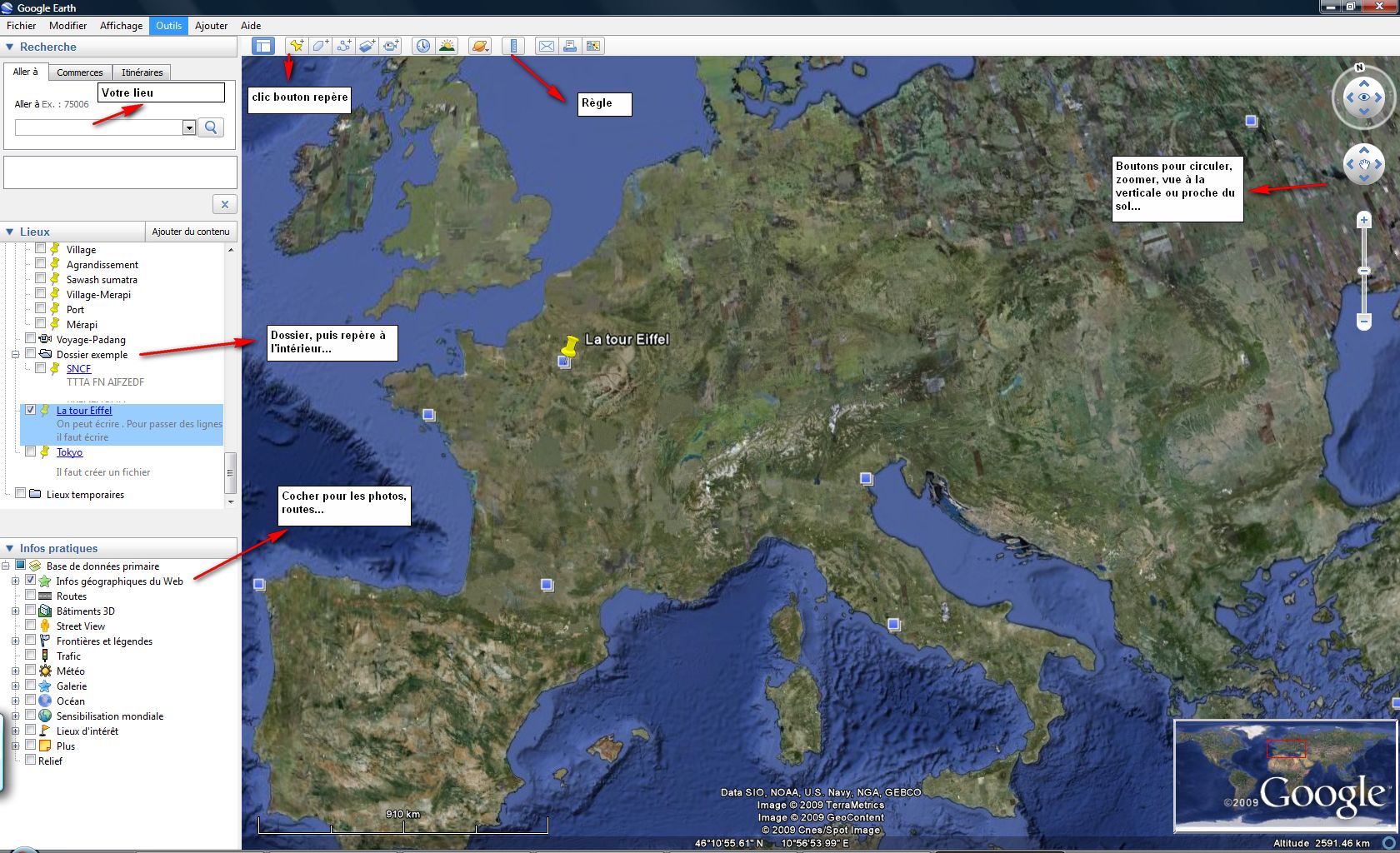Image resolution: width=1400 pixels, height=853 pixels.
Task: Toggle the sidebar panel button
Action: pyautogui.click(x=263, y=46)
